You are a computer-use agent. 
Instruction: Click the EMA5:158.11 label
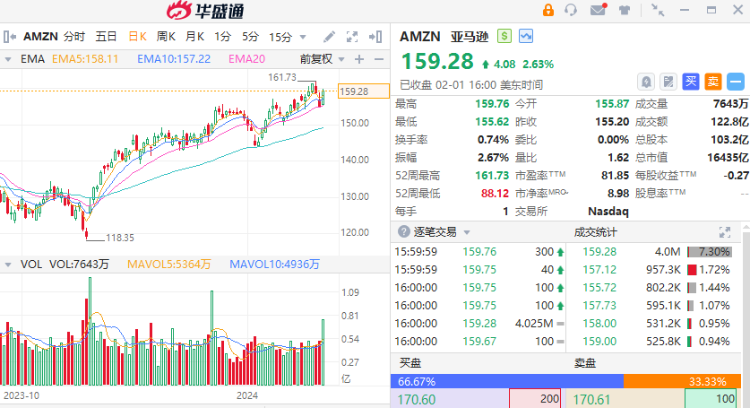click(85, 59)
